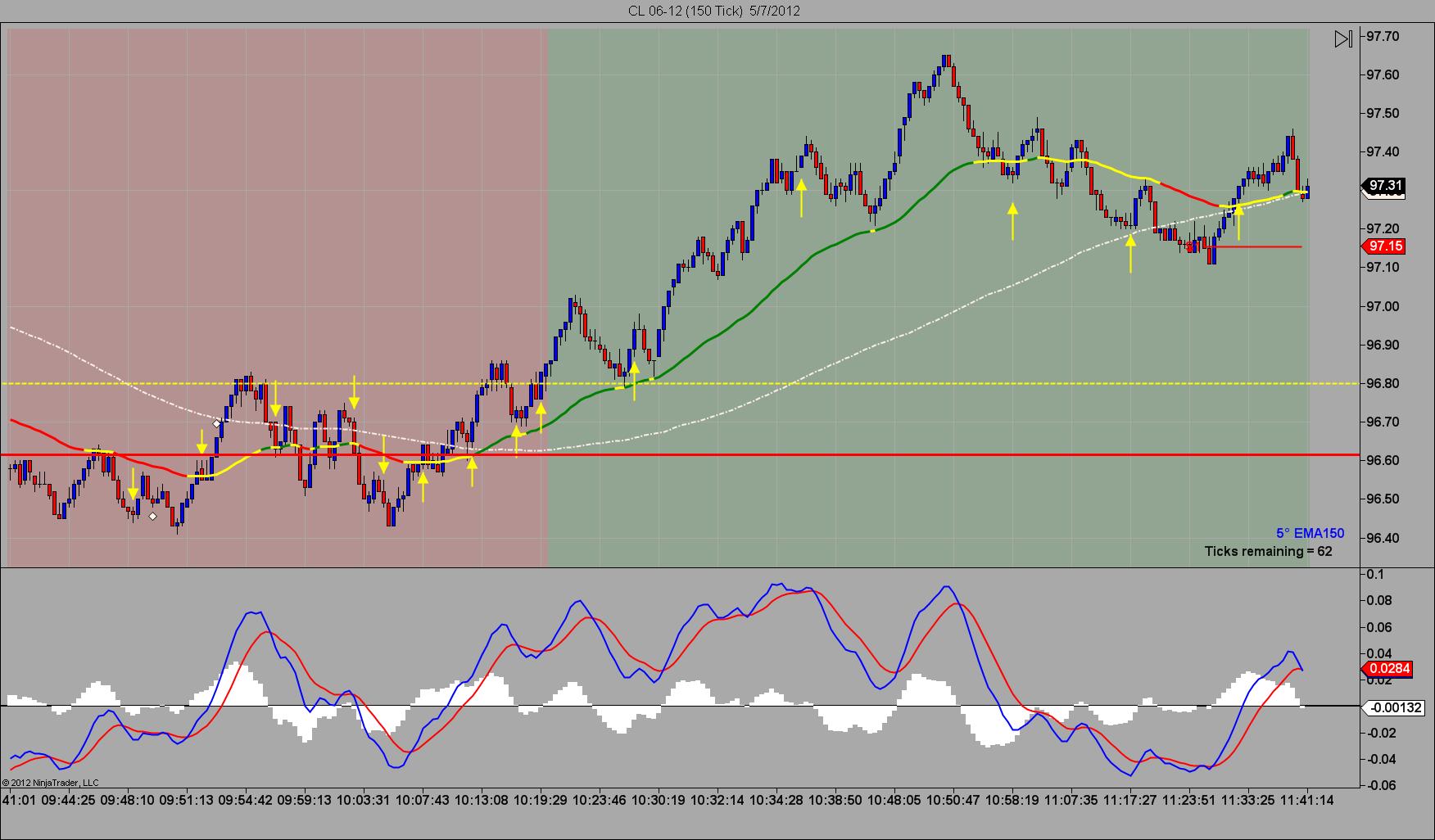1435x840 pixels.
Task: Click the chart title CL 06-12 (150 Tick)
Action: click(x=687, y=11)
